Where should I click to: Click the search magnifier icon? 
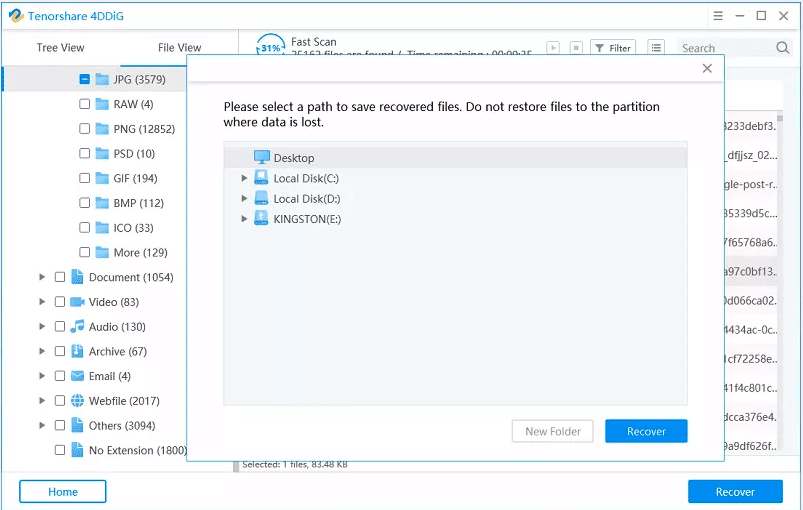click(783, 48)
